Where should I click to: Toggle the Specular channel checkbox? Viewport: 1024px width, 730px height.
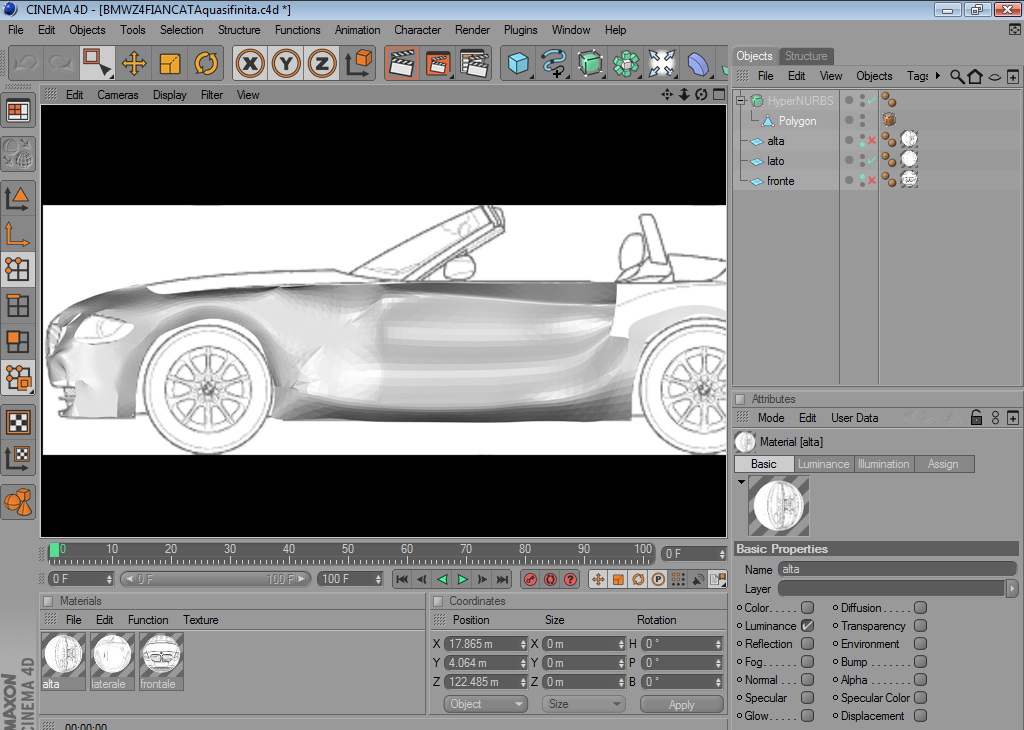[x=807, y=698]
